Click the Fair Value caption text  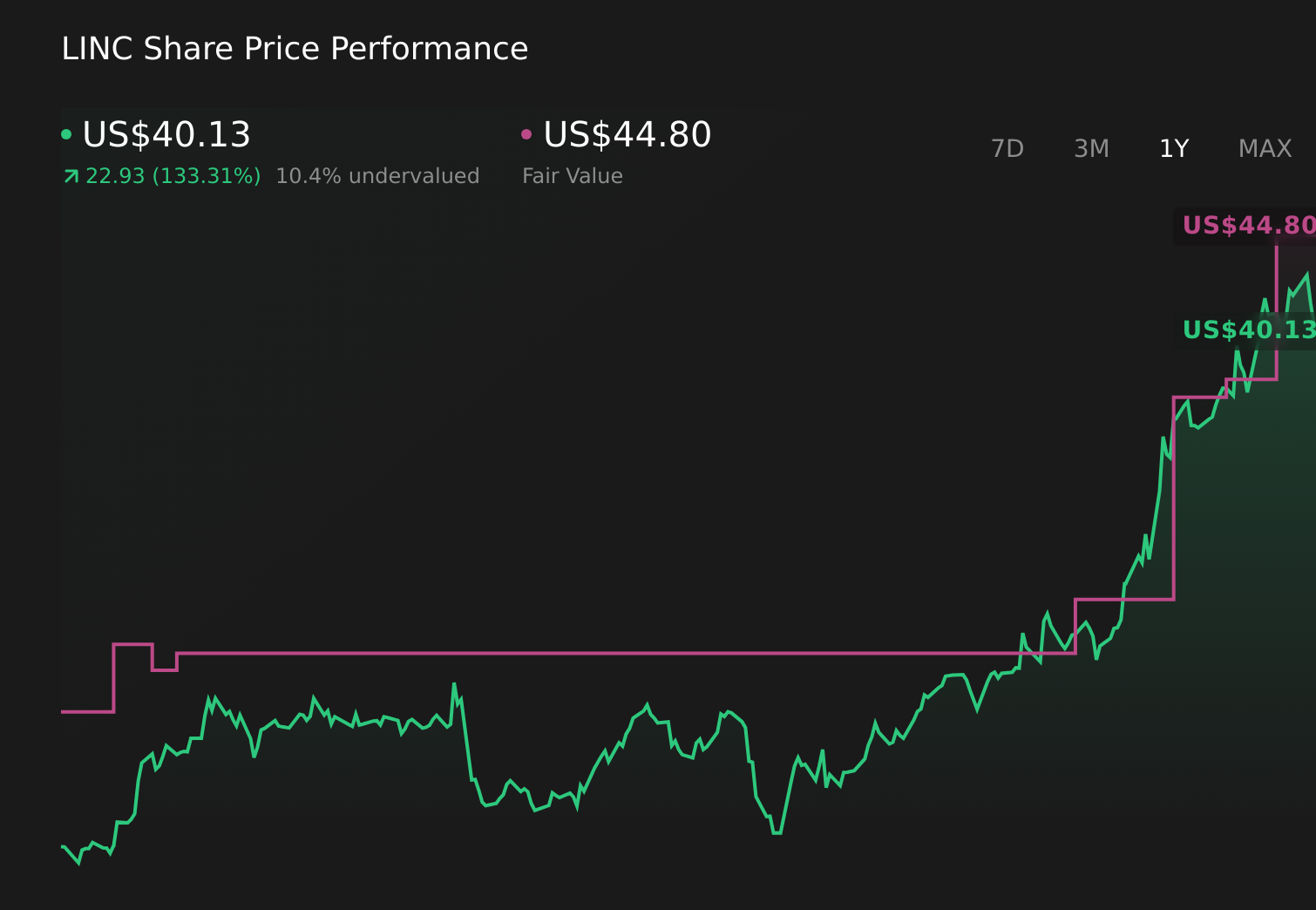pos(573,175)
